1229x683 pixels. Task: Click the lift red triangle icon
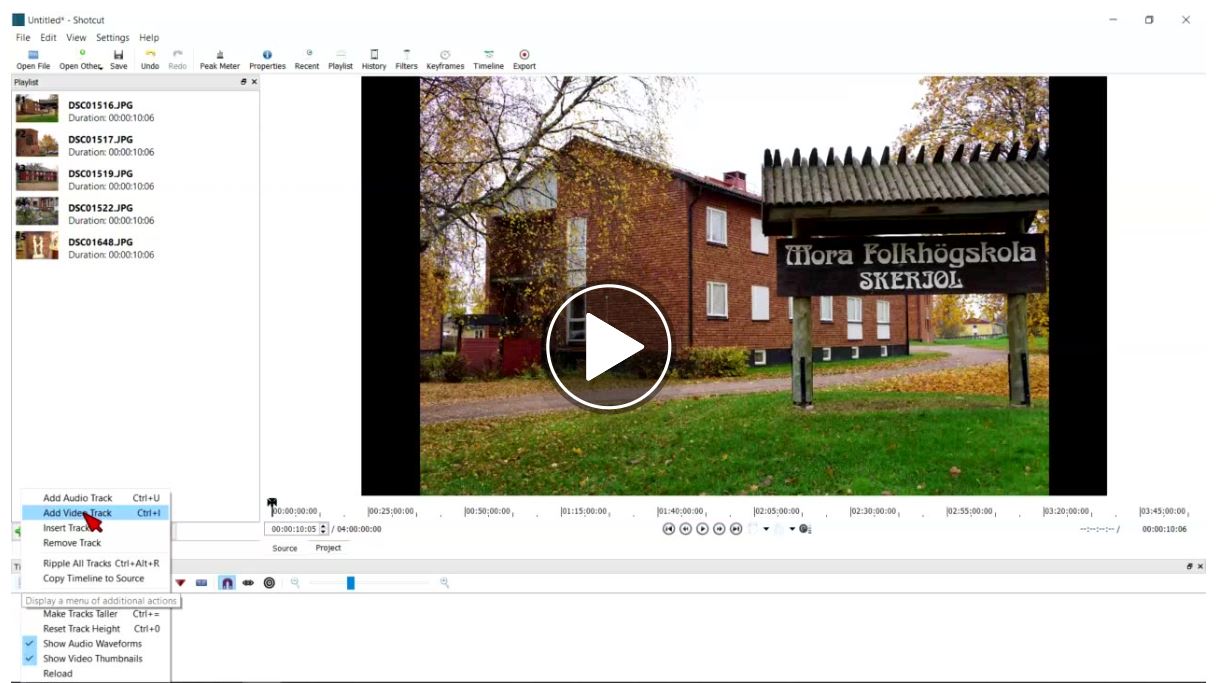click(x=181, y=582)
